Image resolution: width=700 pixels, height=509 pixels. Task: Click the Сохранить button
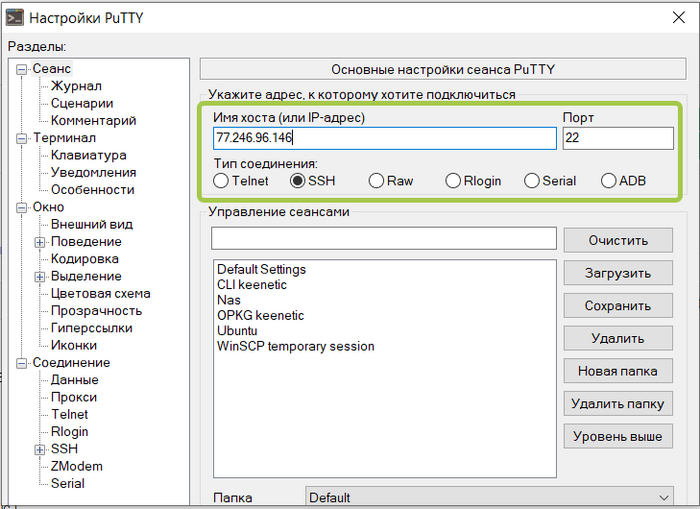(x=618, y=306)
